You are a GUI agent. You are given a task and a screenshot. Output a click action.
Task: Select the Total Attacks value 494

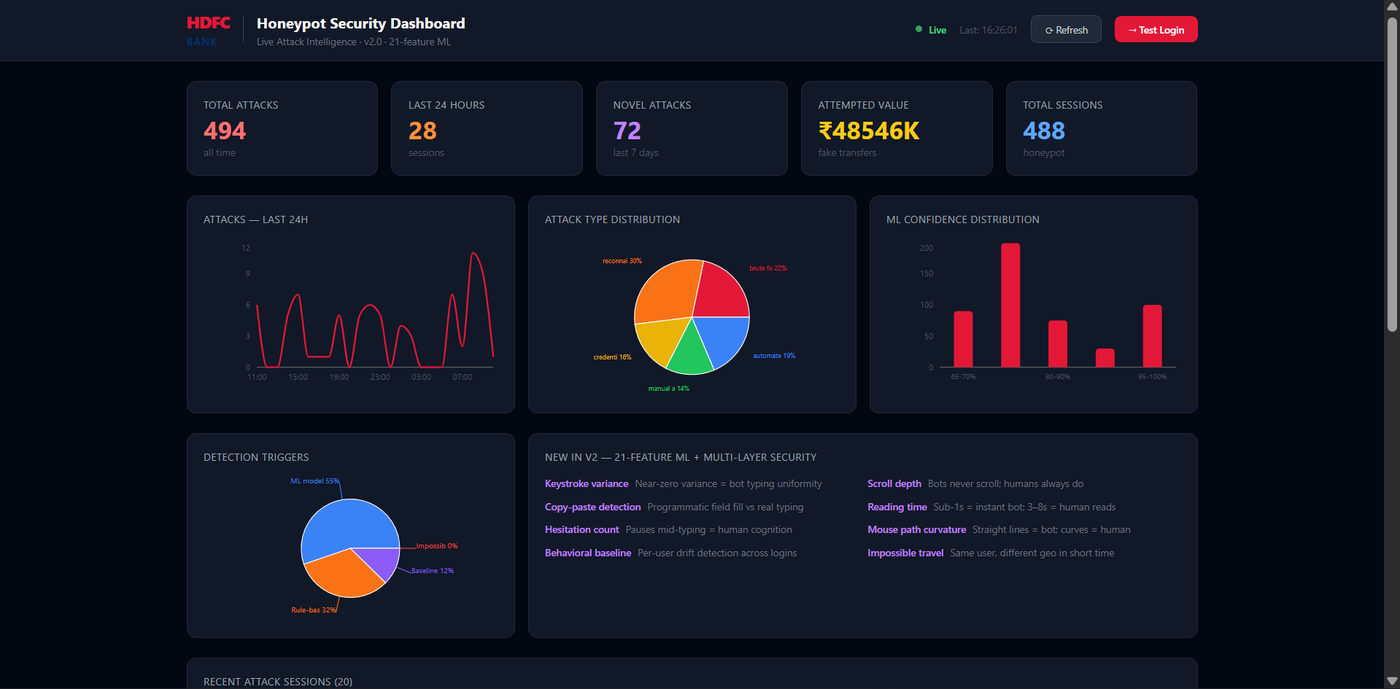pyautogui.click(x=225, y=131)
